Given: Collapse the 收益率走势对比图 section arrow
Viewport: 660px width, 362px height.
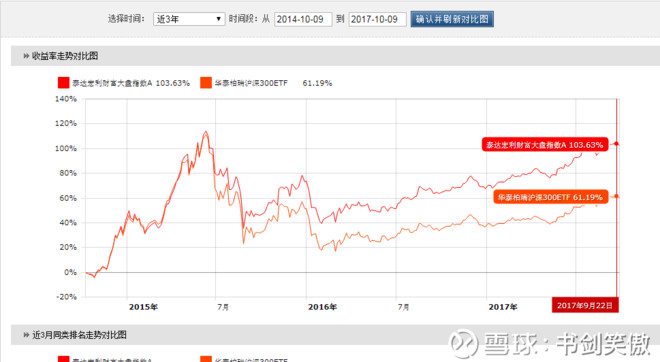Looking at the screenshot, I should (x=26, y=56).
